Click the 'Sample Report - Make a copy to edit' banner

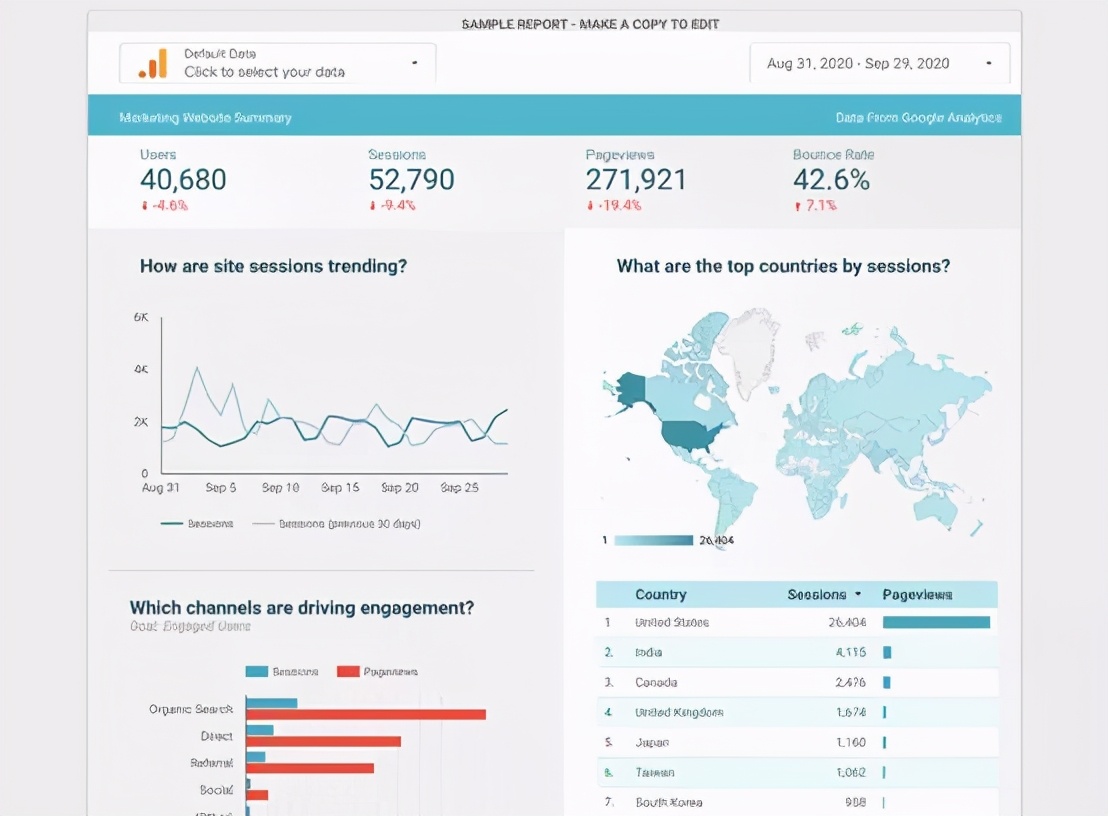coord(590,24)
